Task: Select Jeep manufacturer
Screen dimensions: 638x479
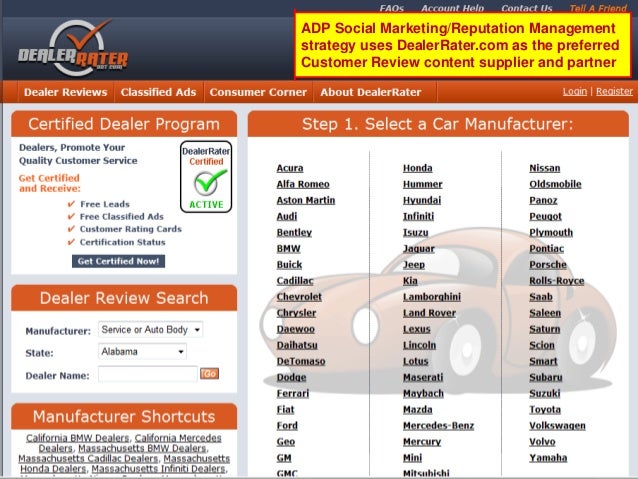Action: point(413,265)
